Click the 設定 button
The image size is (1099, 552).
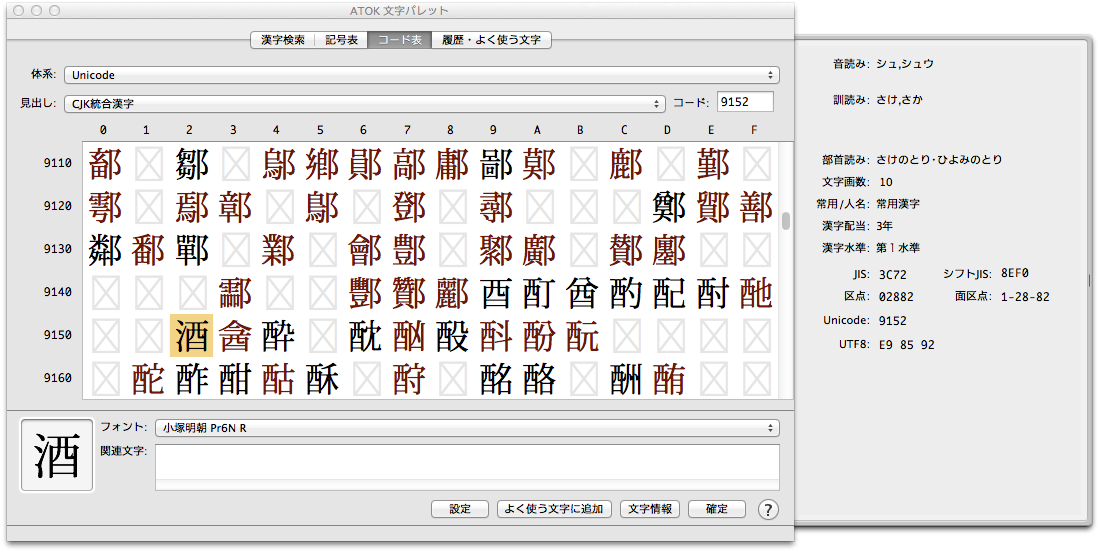point(460,509)
